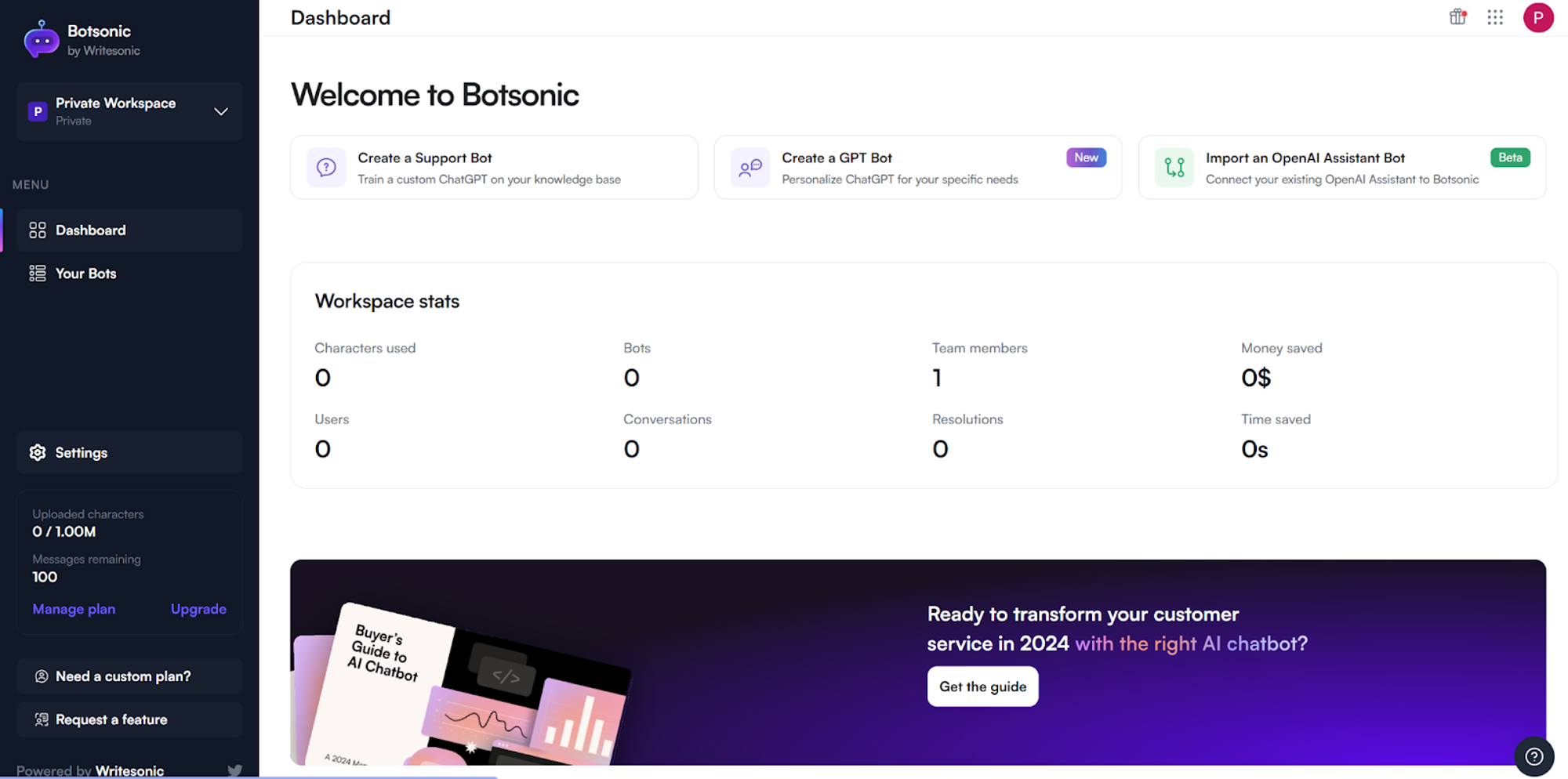Image resolution: width=1568 pixels, height=779 pixels.
Task: Open Settings via the gear icon
Action: coord(37,452)
